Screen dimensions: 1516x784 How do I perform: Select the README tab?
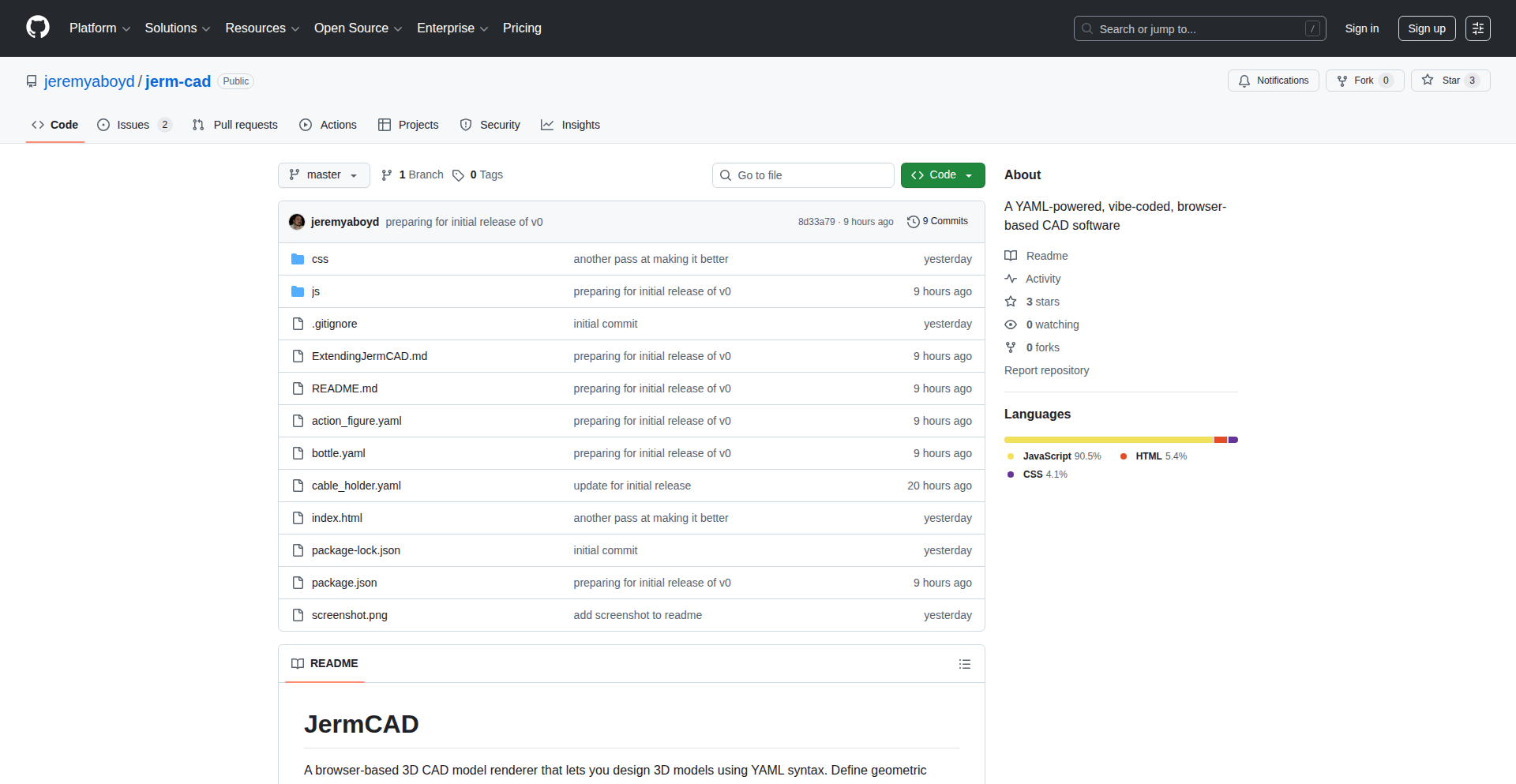click(325, 664)
